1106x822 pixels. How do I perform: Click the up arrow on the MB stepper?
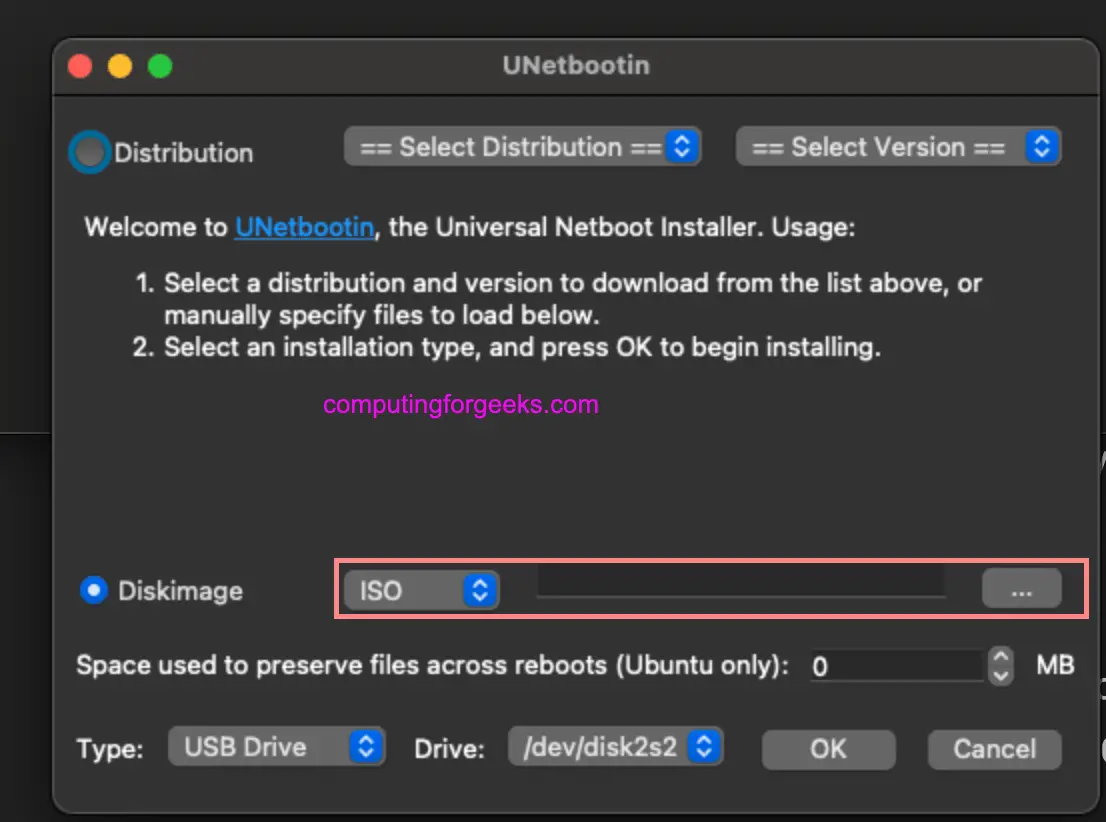998,657
